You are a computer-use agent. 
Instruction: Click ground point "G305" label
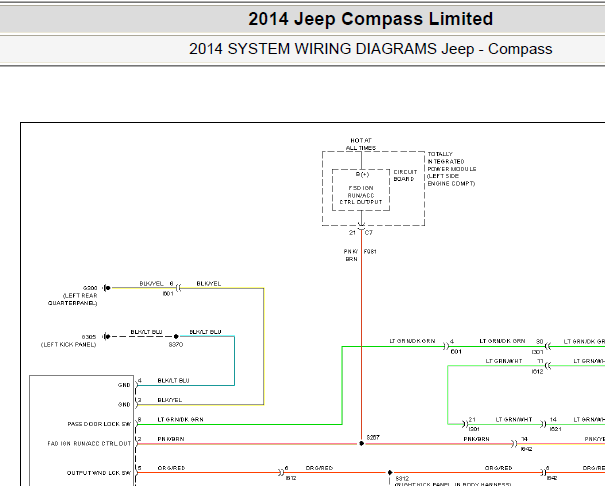click(89, 337)
